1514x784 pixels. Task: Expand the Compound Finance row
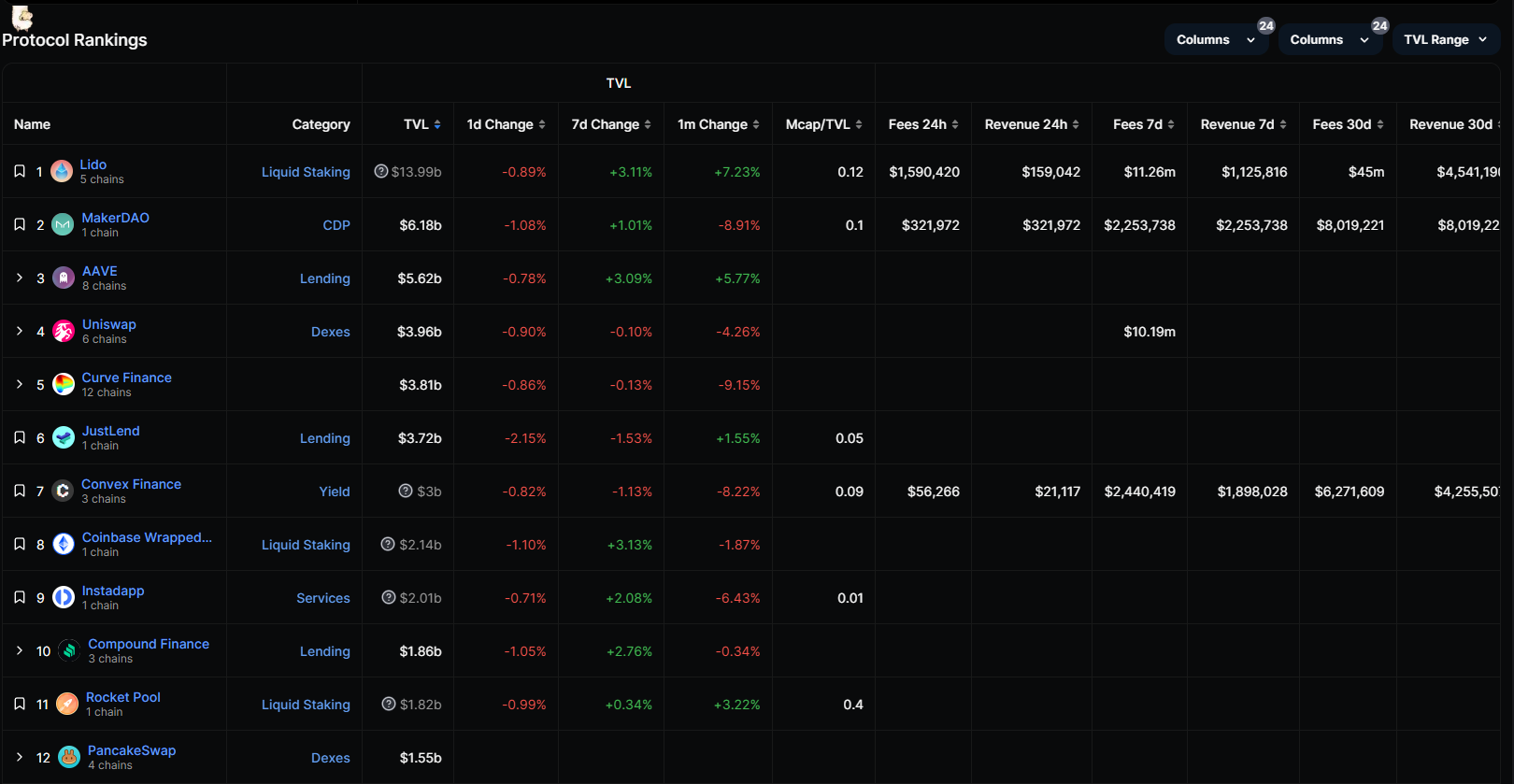click(x=20, y=650)
